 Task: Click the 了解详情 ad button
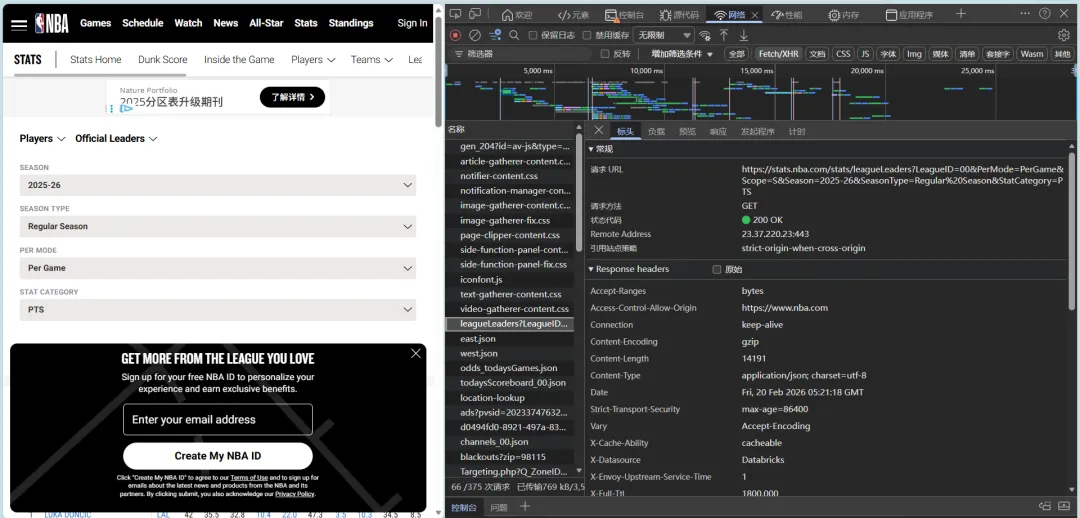coord(292,97)
